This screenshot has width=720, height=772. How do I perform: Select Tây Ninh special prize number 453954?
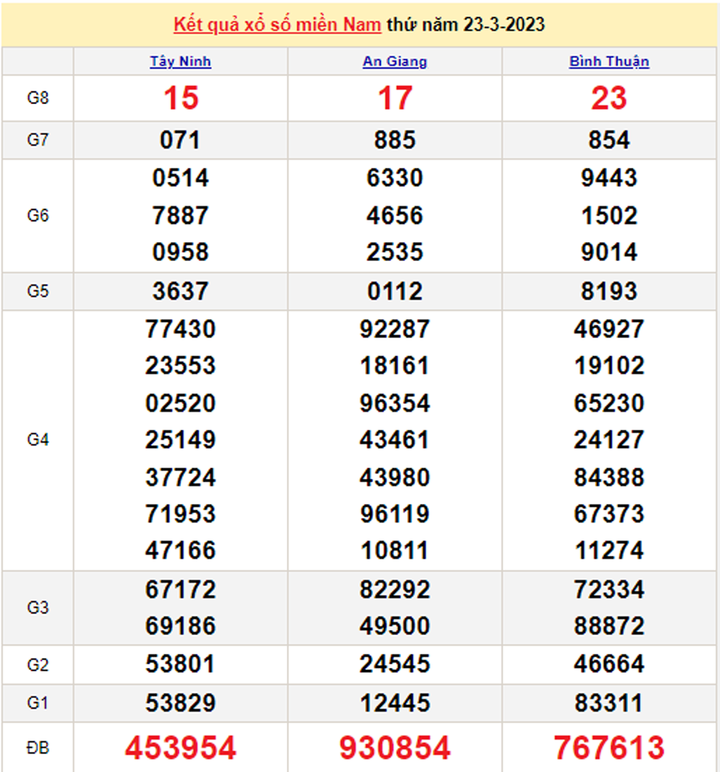[x=180, y=747]
